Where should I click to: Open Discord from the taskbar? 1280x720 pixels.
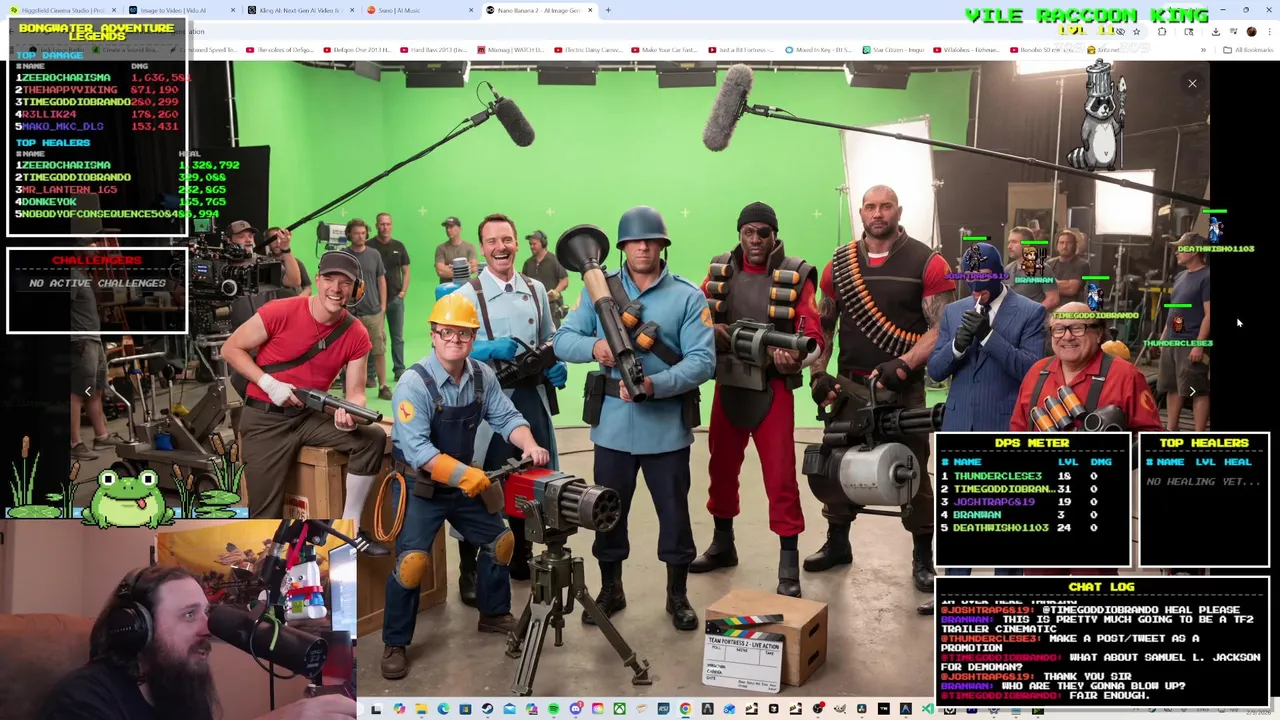coord(575,709)
